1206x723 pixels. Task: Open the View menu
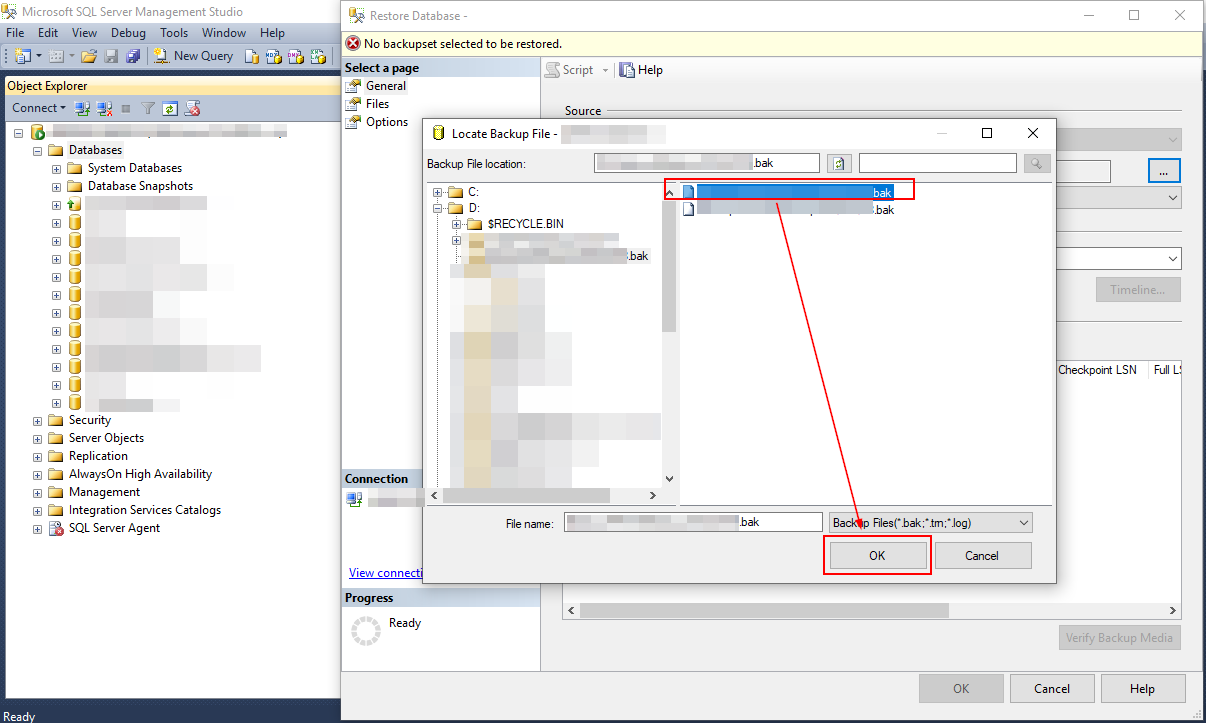[85, 33]
